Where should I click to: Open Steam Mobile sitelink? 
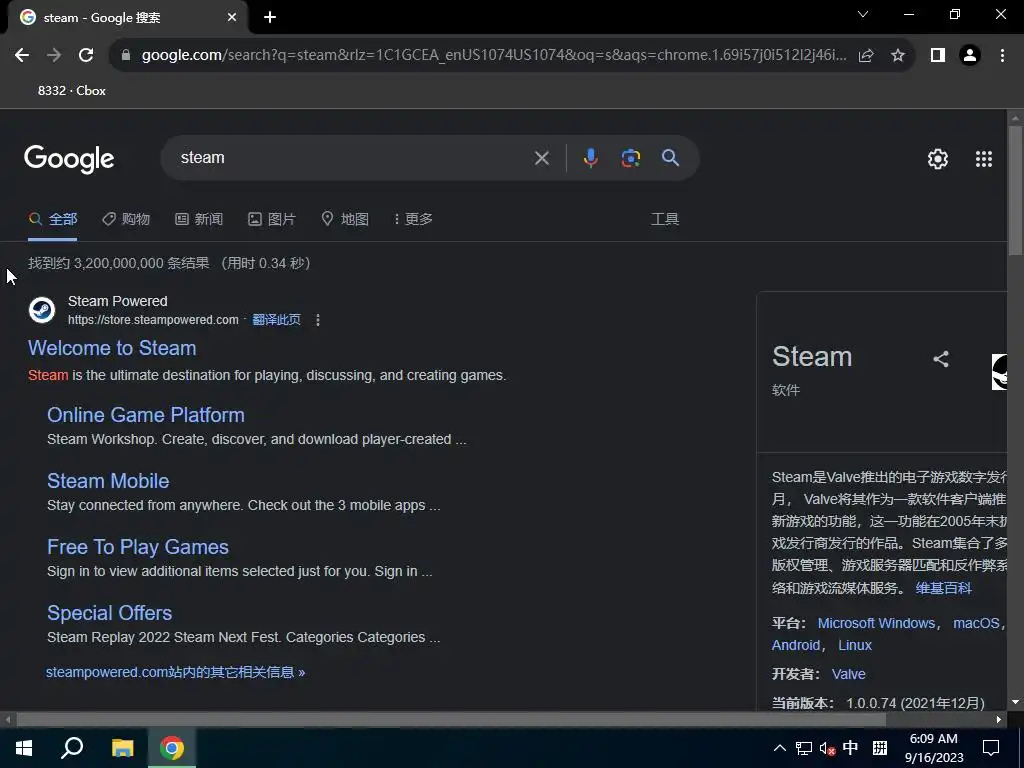click(108, 481)
